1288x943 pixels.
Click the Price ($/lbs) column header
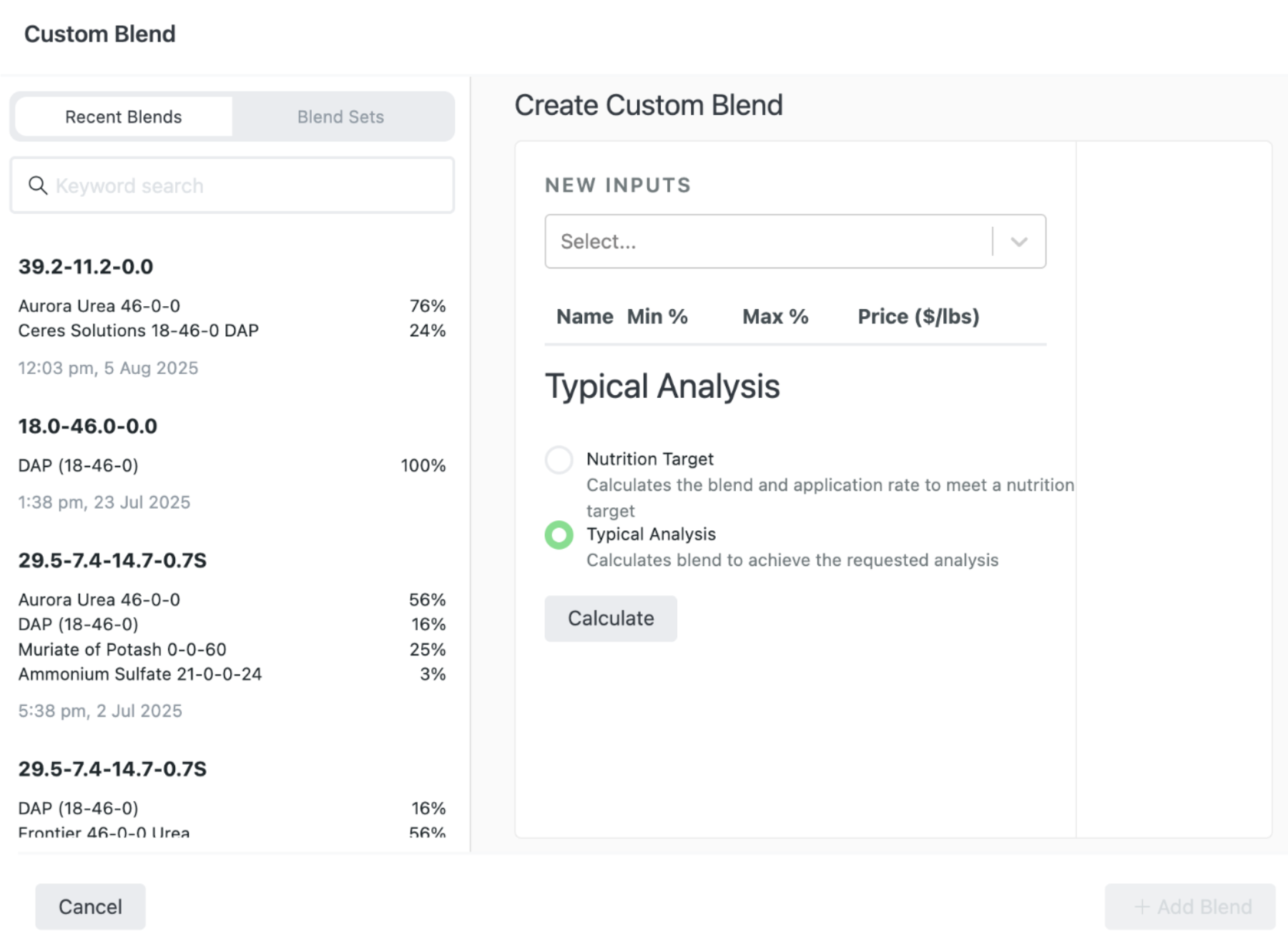click(x=918, y=316)
